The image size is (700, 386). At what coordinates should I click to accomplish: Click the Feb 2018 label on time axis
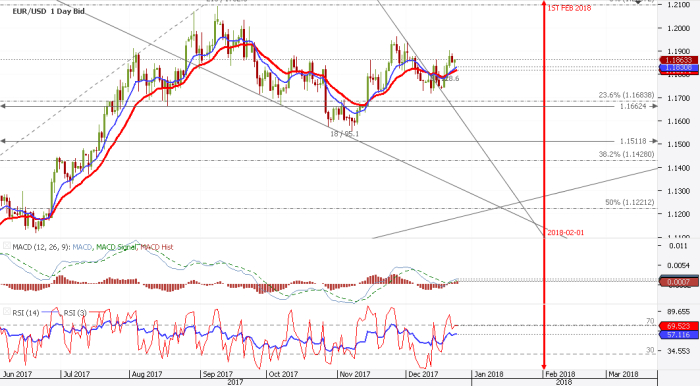coord(560,374)
